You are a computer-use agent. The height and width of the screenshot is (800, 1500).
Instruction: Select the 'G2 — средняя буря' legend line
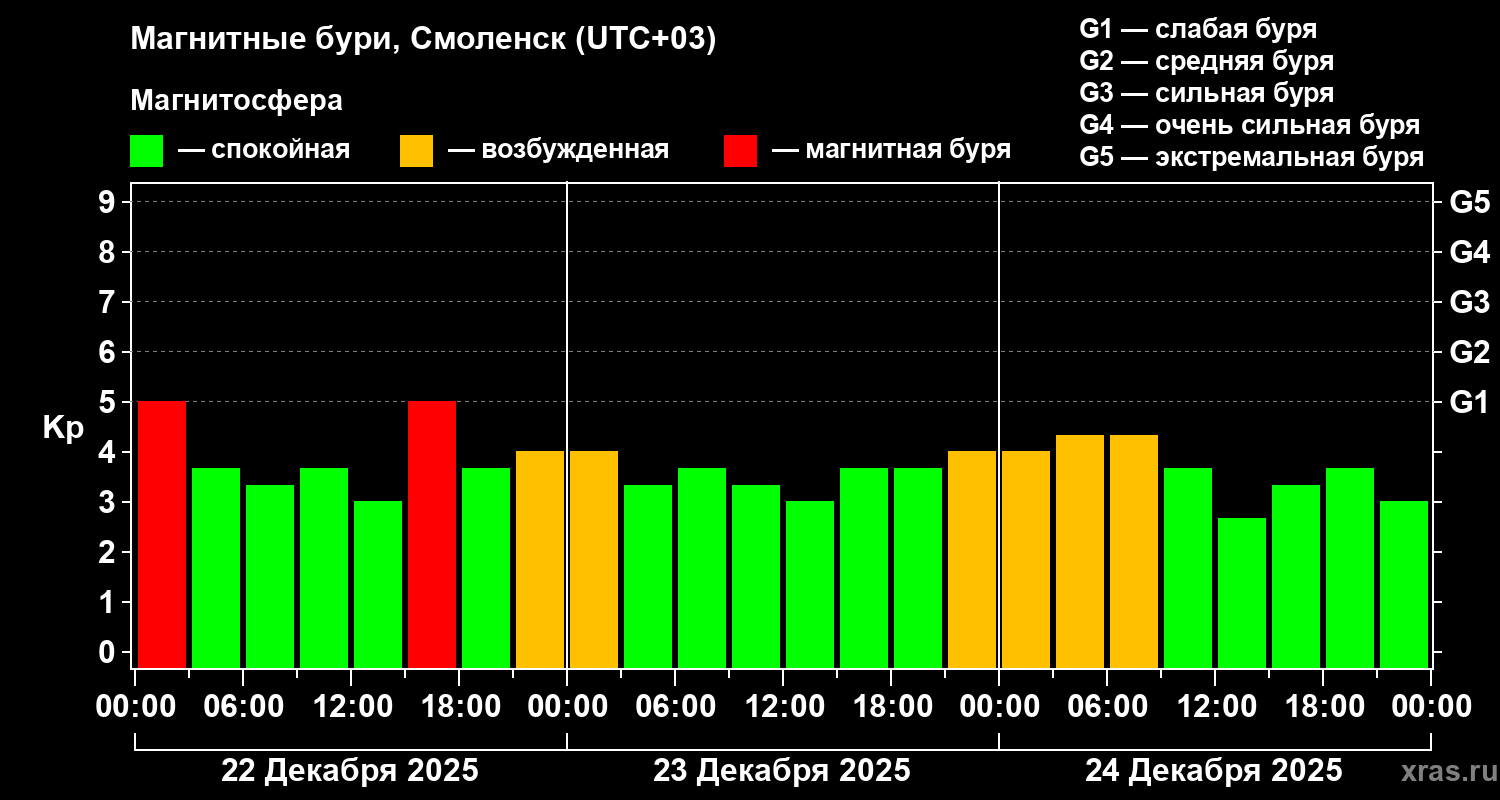1207,61
